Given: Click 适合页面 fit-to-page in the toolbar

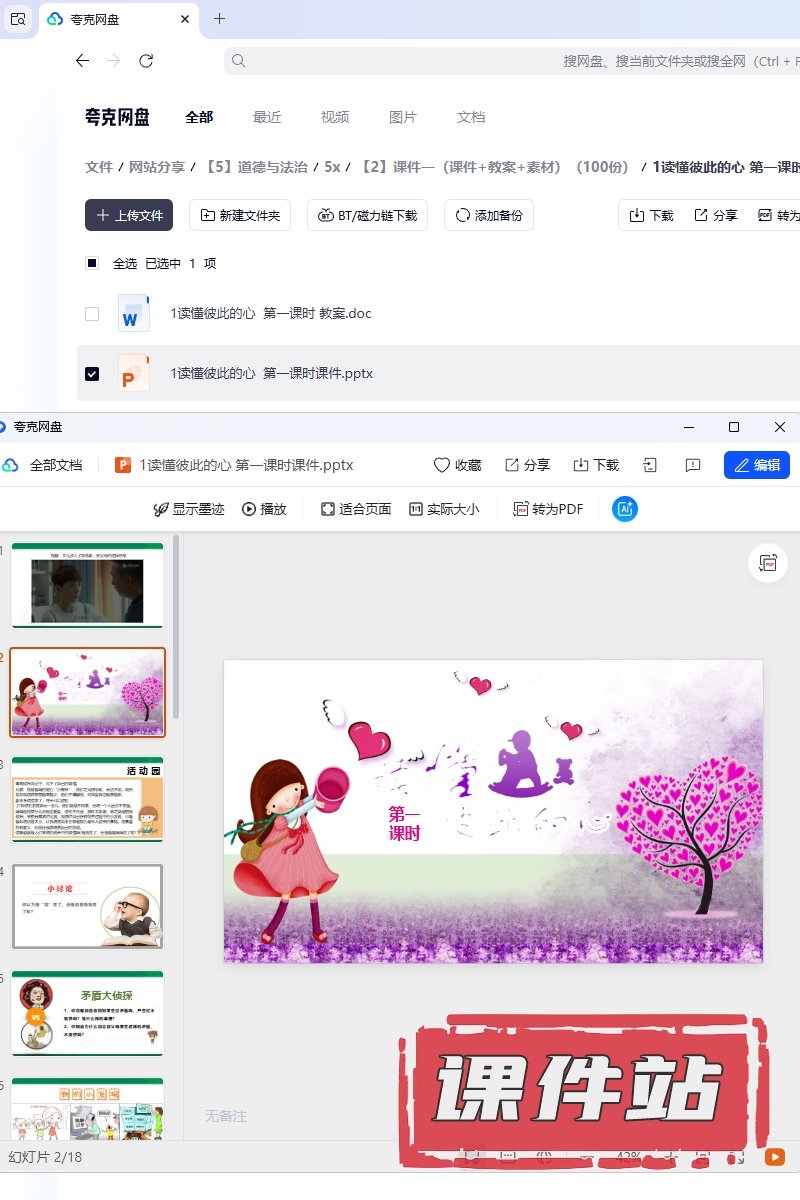Looking at the screenshot, I should 356,509.
